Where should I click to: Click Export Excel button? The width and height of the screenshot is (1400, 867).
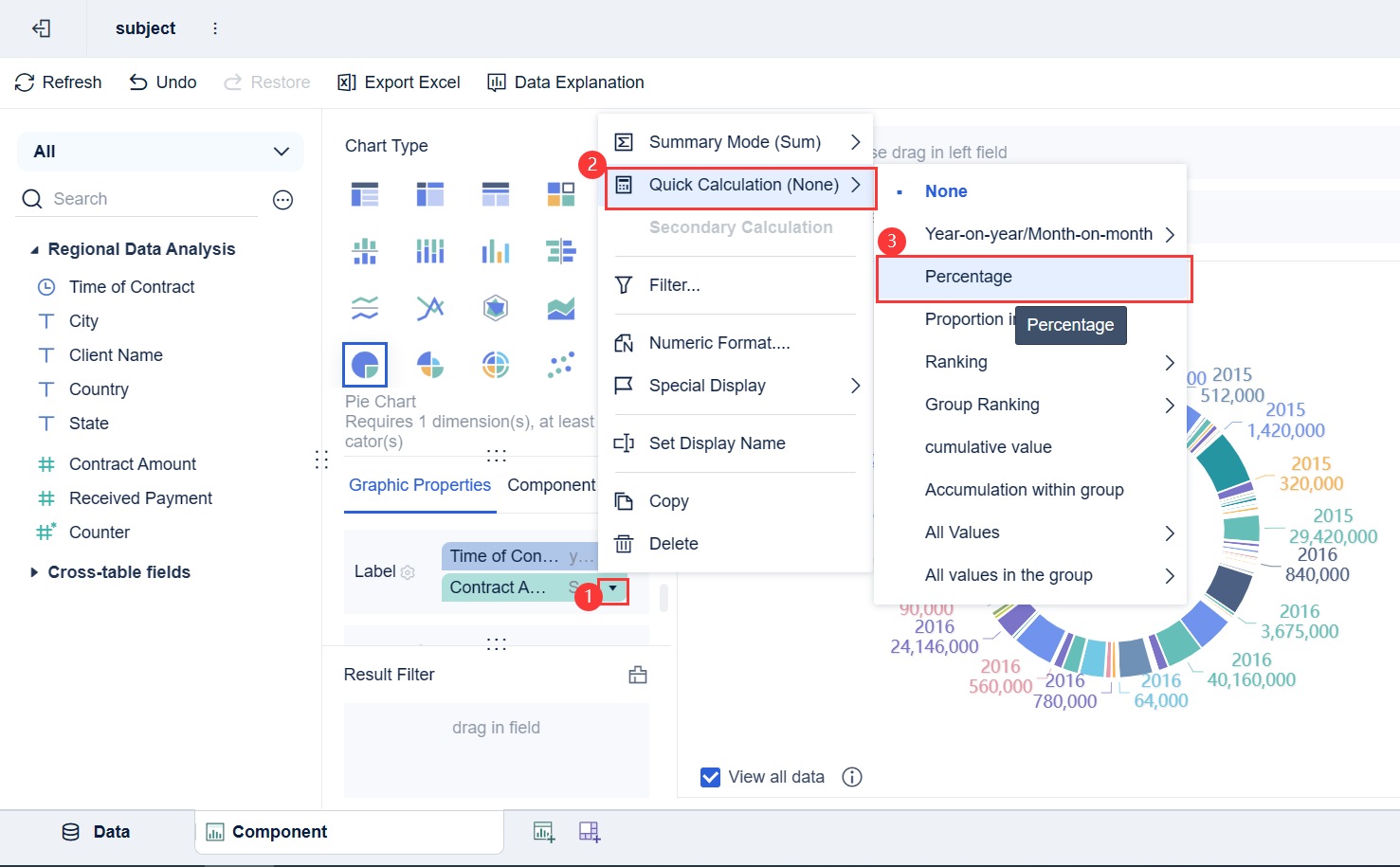(x=399, y=82)
